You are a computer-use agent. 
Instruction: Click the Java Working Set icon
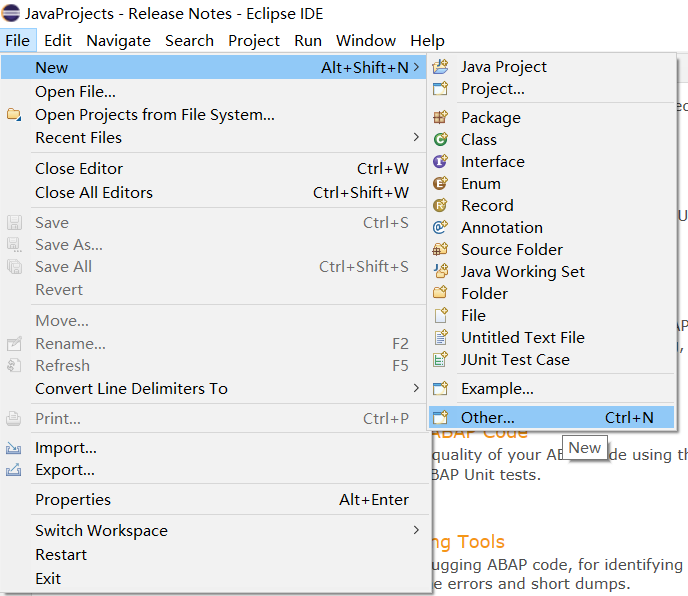441,271
